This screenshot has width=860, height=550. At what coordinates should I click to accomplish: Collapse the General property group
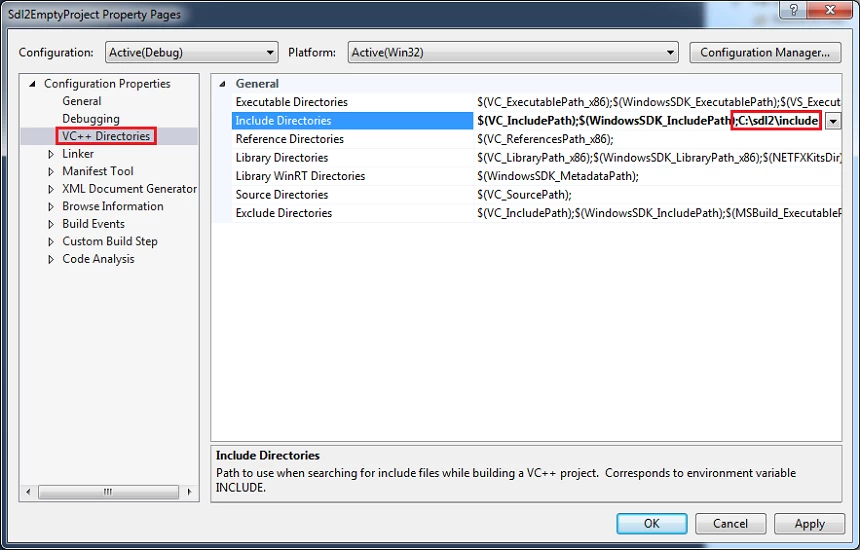click(223, 84)
